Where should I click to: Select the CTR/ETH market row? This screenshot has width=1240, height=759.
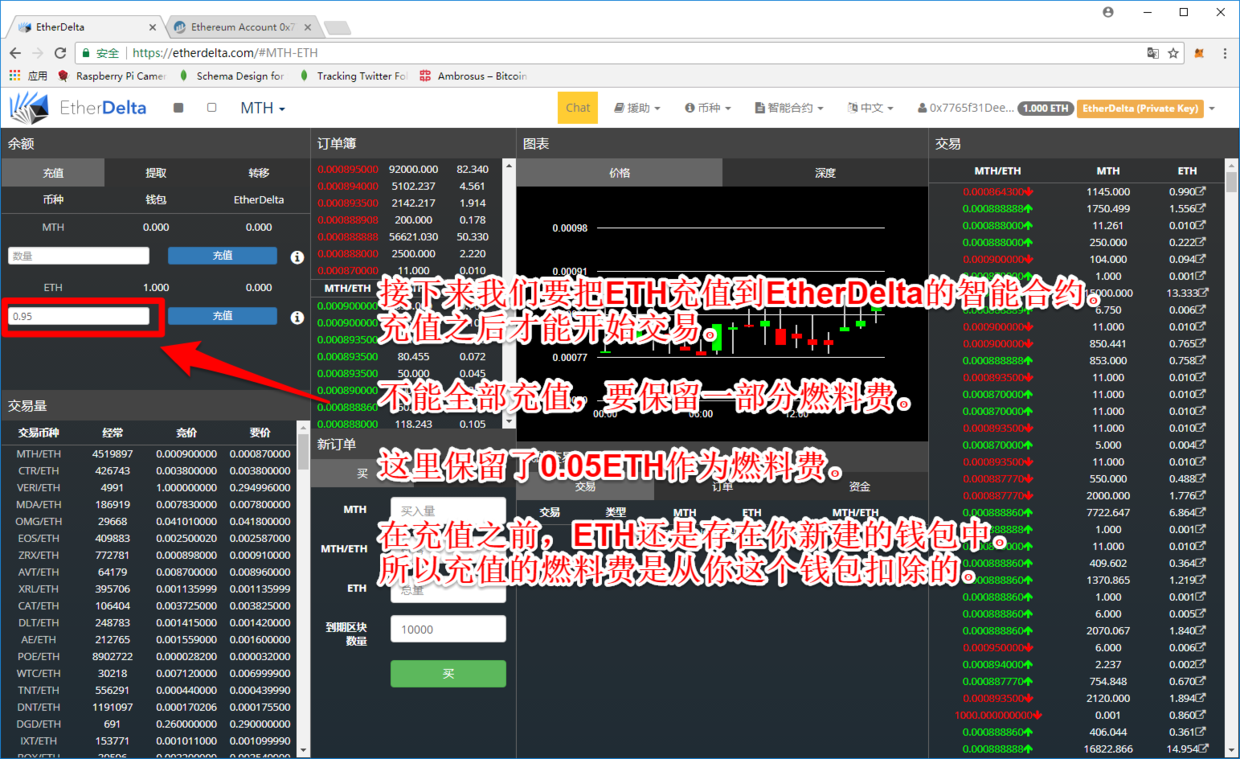pos(150,471)
